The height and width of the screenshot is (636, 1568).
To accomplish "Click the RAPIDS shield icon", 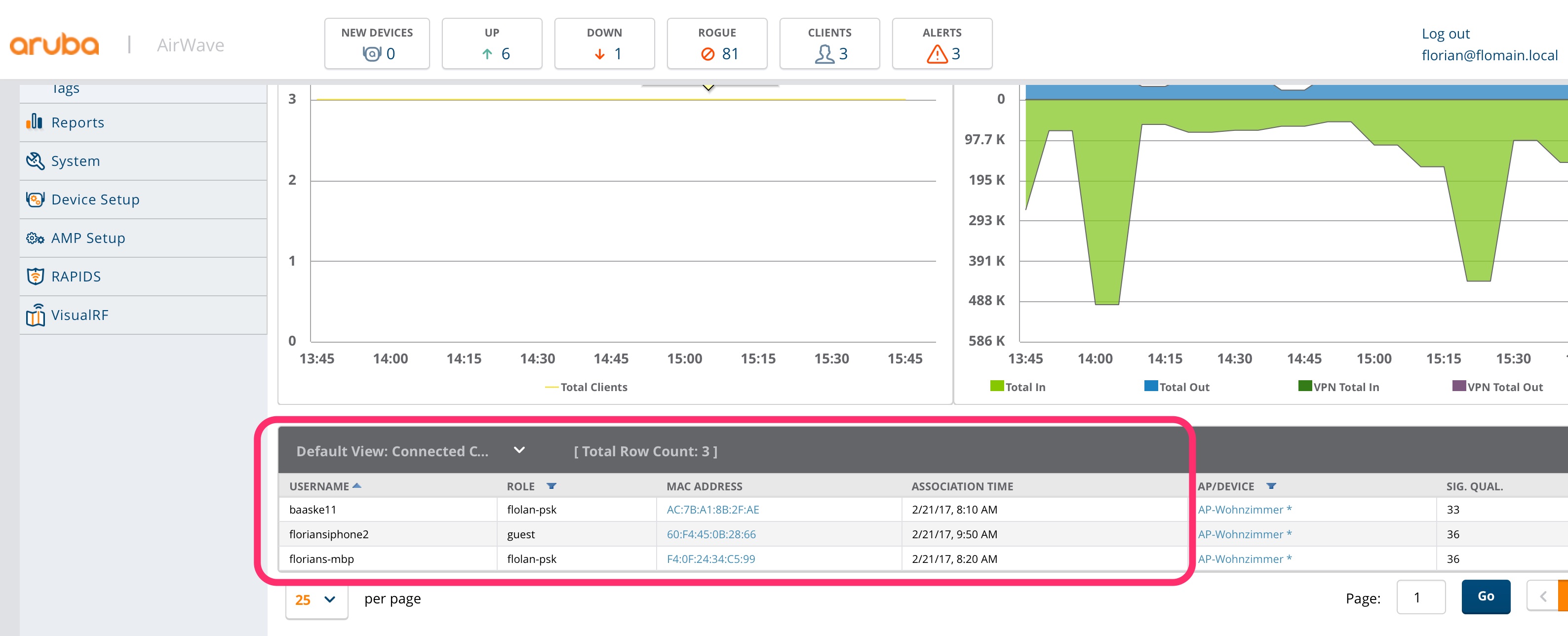I will coord(36,277).
